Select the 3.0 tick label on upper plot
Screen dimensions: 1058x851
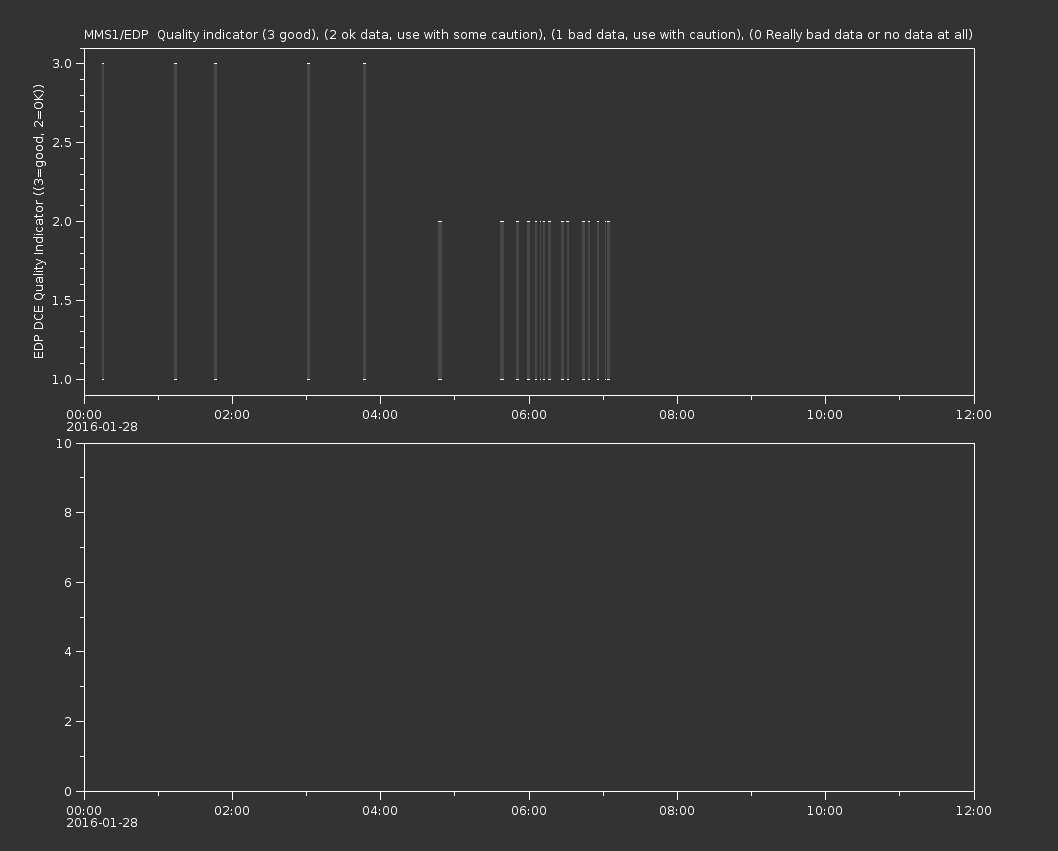61,63
